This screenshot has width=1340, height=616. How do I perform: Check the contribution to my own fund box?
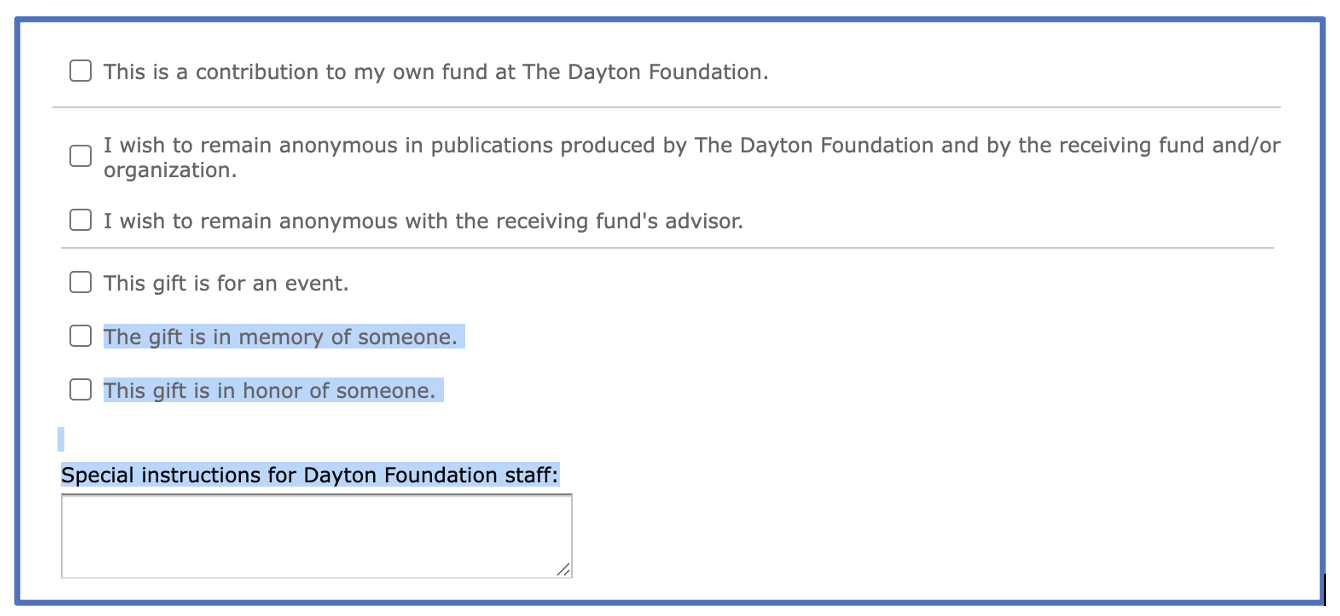pyautogui.click(x=80, y=71)
